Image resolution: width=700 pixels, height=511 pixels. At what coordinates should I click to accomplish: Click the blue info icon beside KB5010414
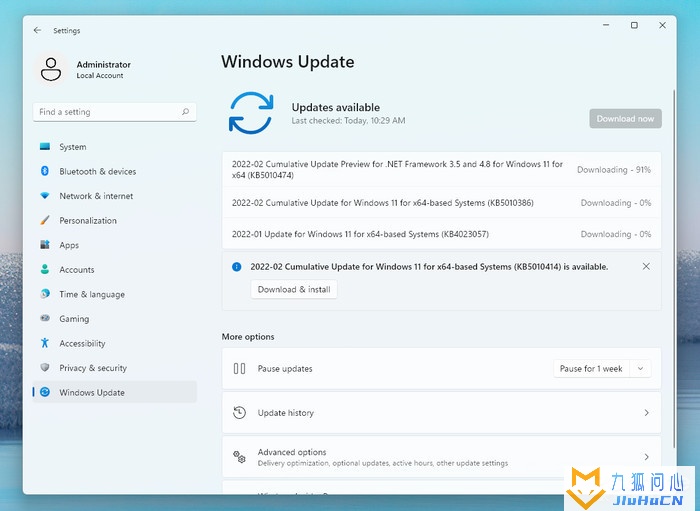click(x=237, y=267)
